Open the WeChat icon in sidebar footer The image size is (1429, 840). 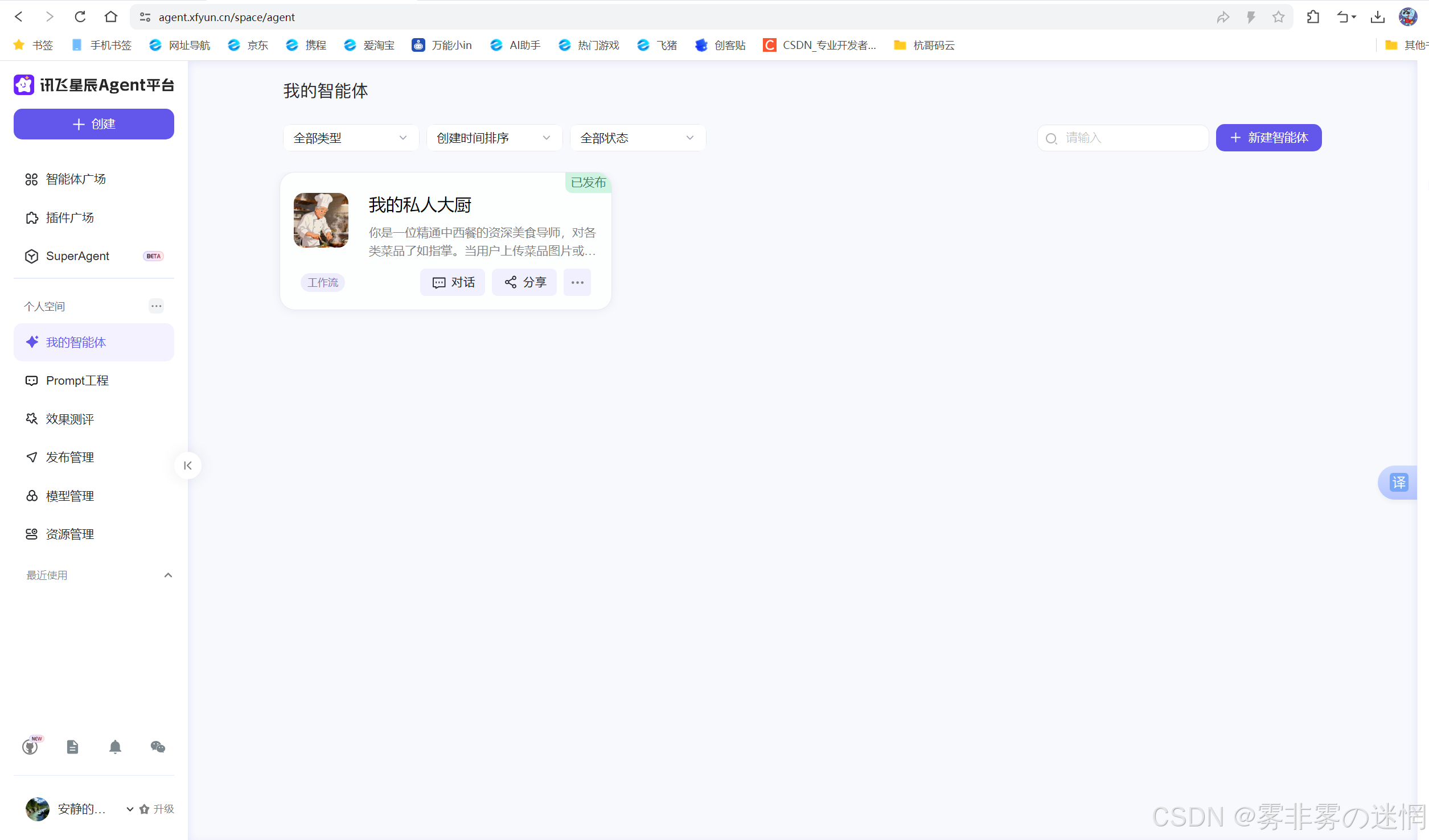(x=158, y=747)
